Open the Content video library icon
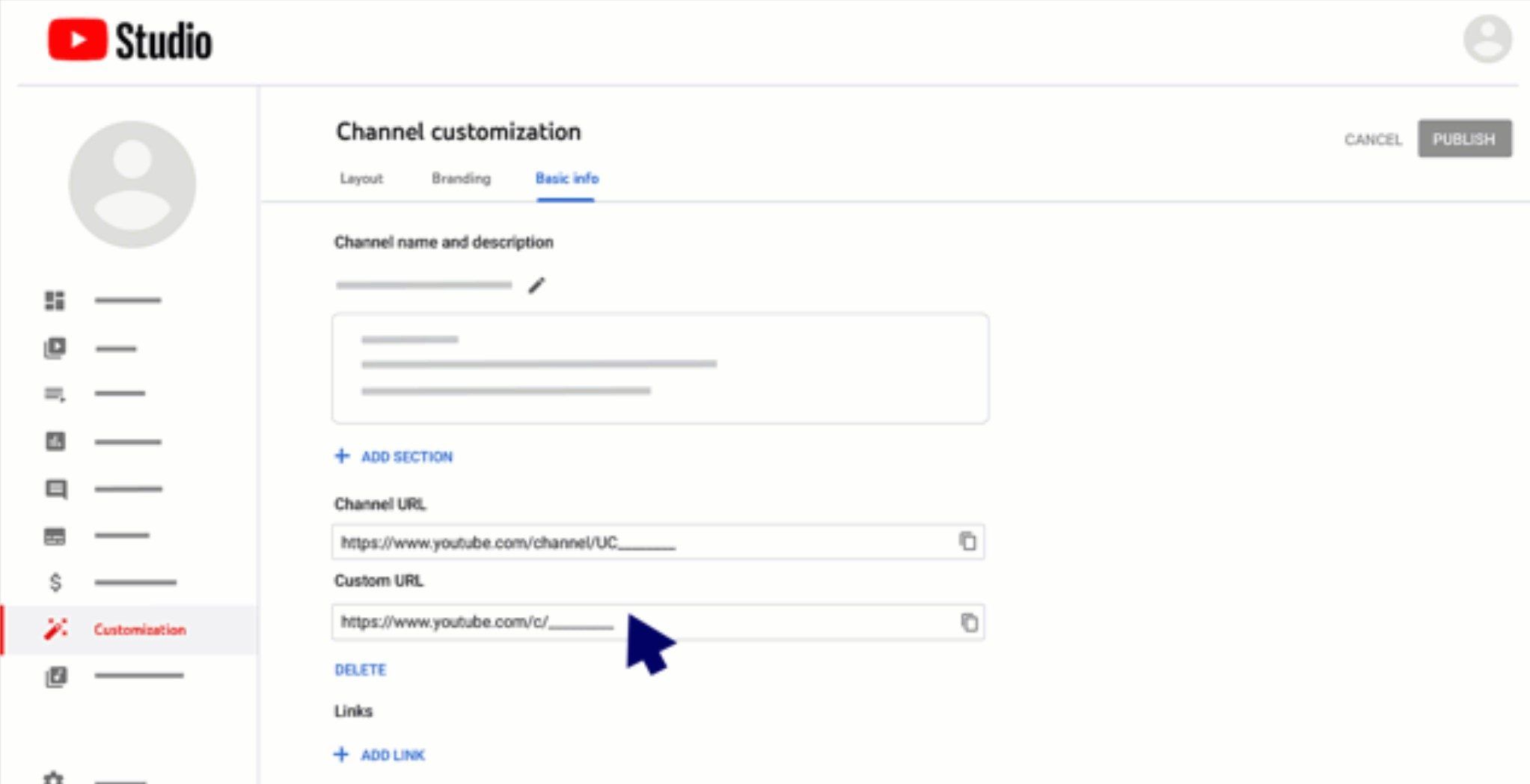The width and height of the screenshot is (1530, 784). click(x=55, y=348)
